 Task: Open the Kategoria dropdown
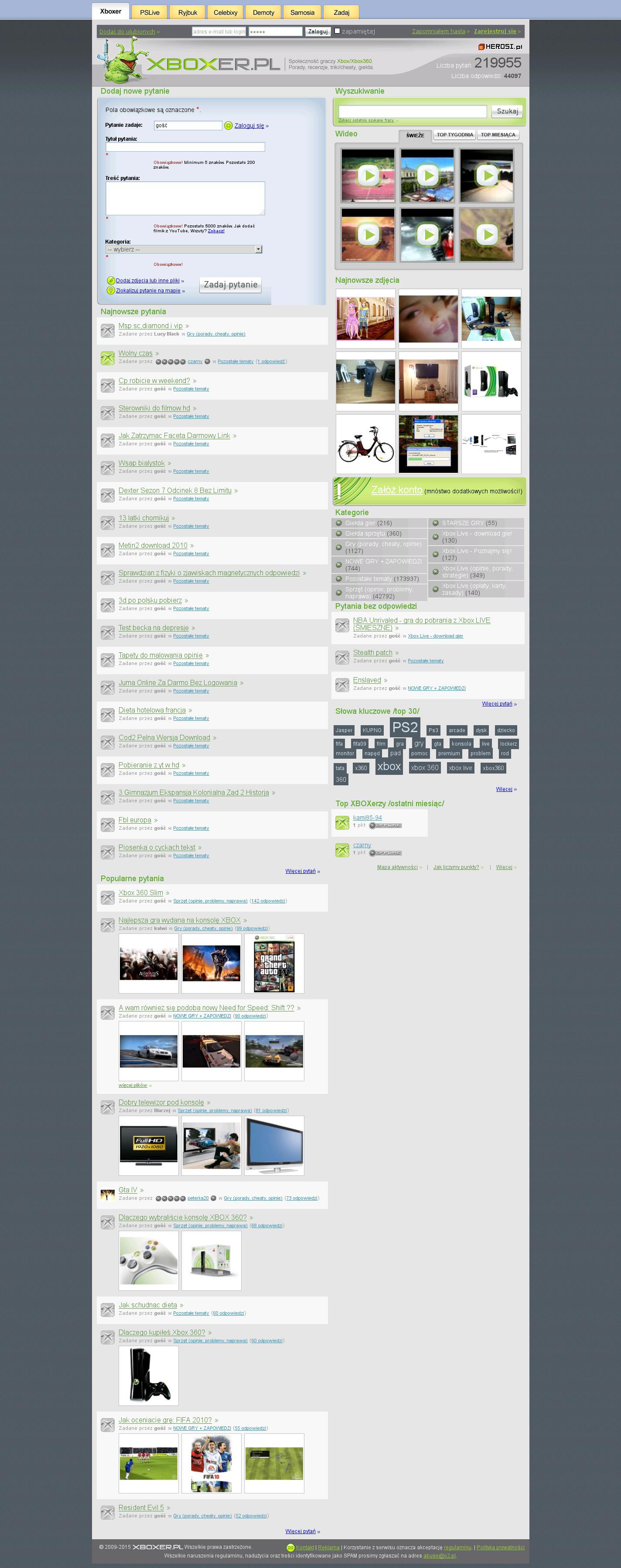tap(183, 250)
